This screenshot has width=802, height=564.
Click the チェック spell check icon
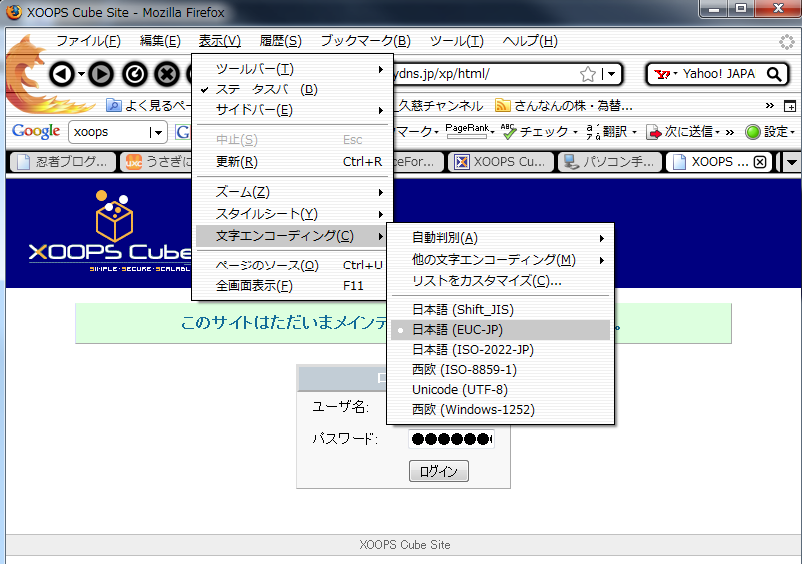[x=508, y=132]
